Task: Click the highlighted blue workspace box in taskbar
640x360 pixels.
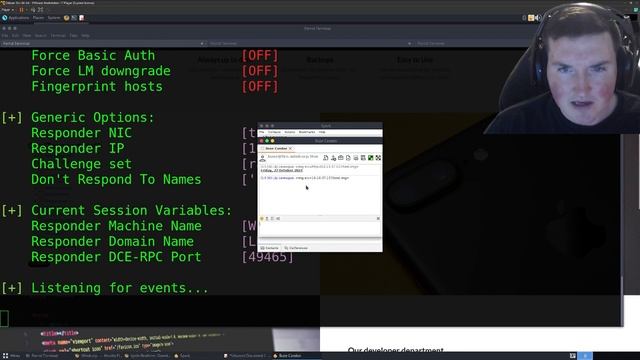Action: pyautogui.click(x=585, y=356)
